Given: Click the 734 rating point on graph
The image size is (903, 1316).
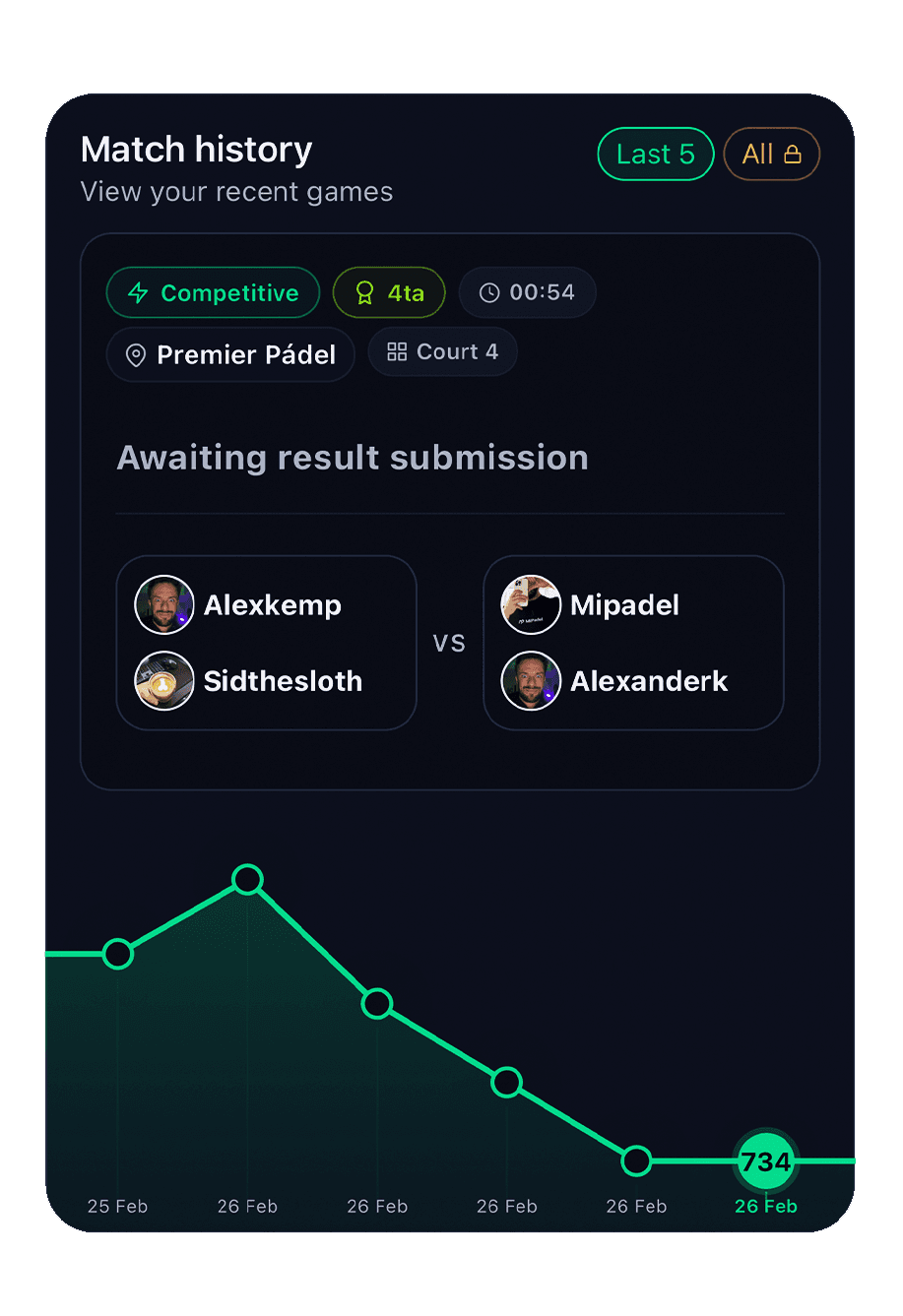Looking at the screenshot, I should (765, 1160).
